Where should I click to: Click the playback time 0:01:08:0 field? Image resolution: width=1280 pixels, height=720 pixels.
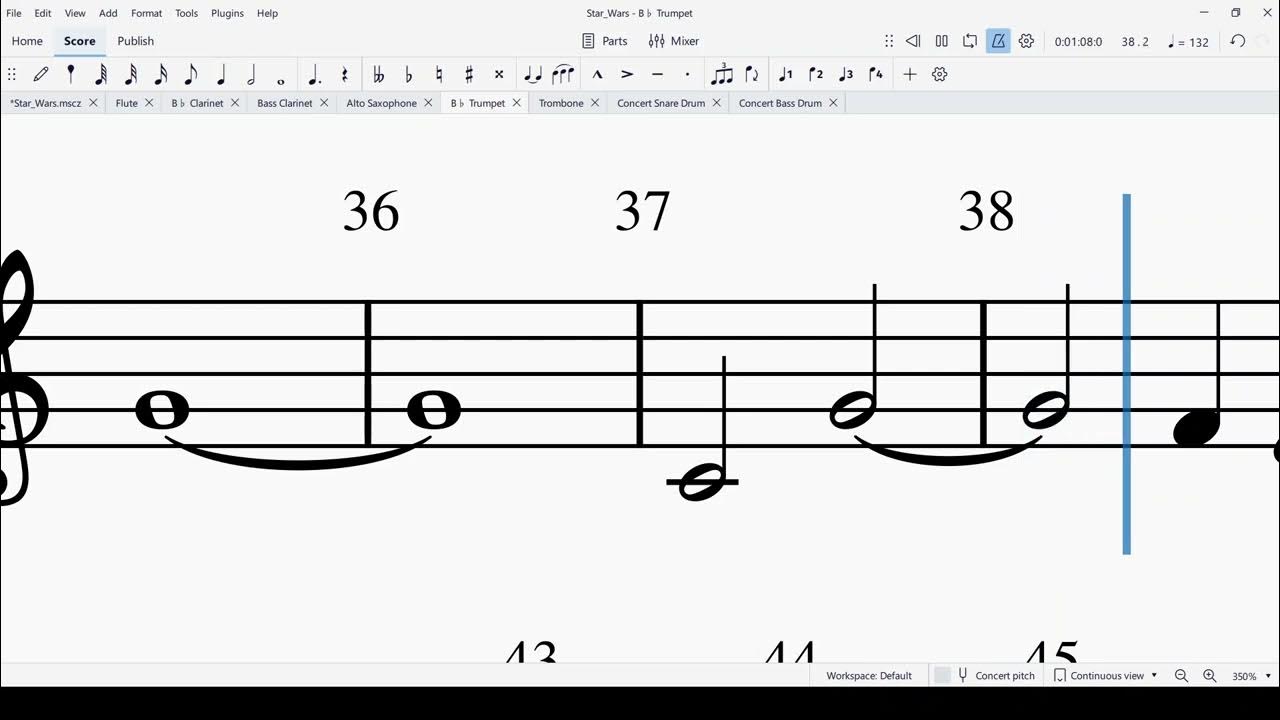point(1078,42)
